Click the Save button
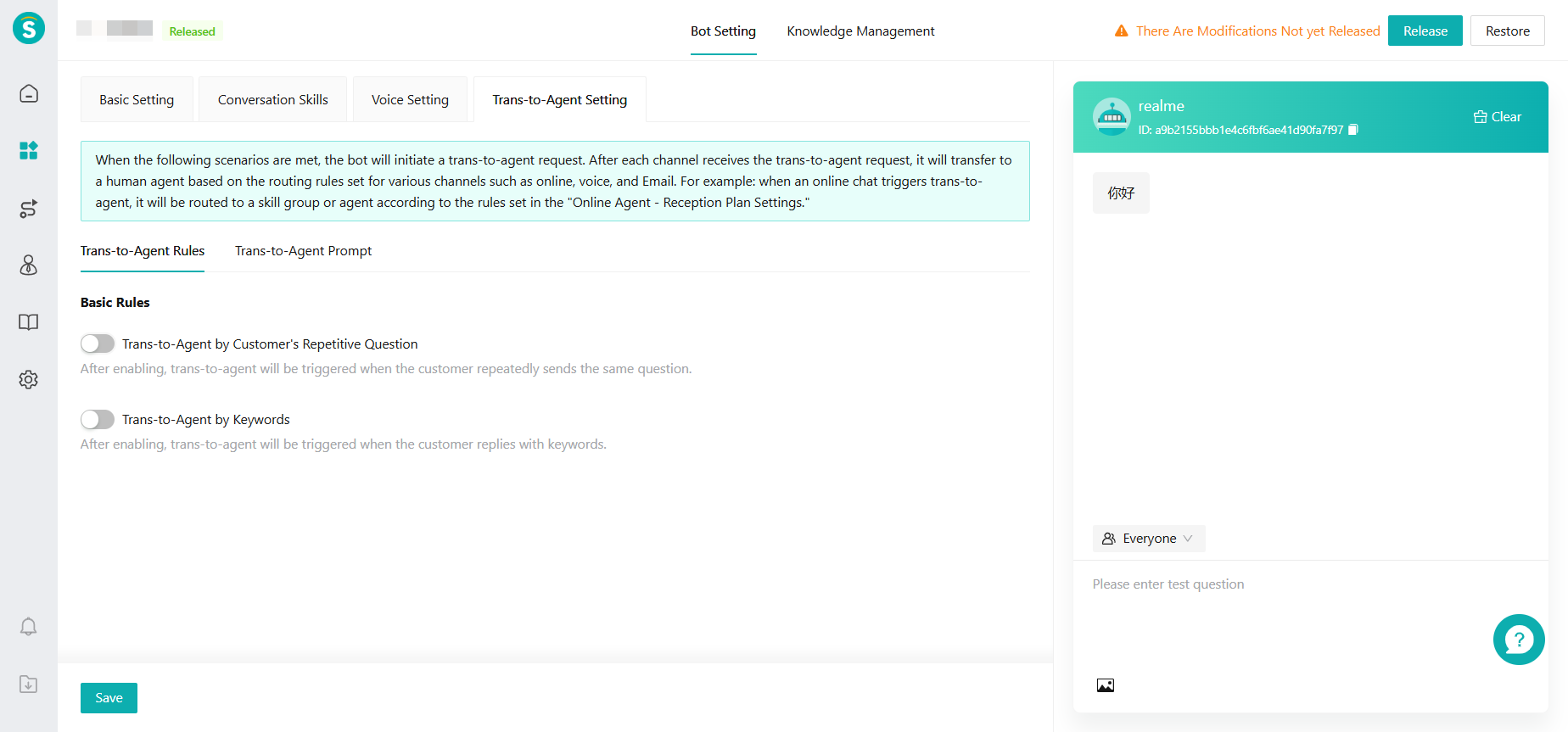Image resolution: width=1568 pixels, height=732 pixels. click(x=109, y=698)
